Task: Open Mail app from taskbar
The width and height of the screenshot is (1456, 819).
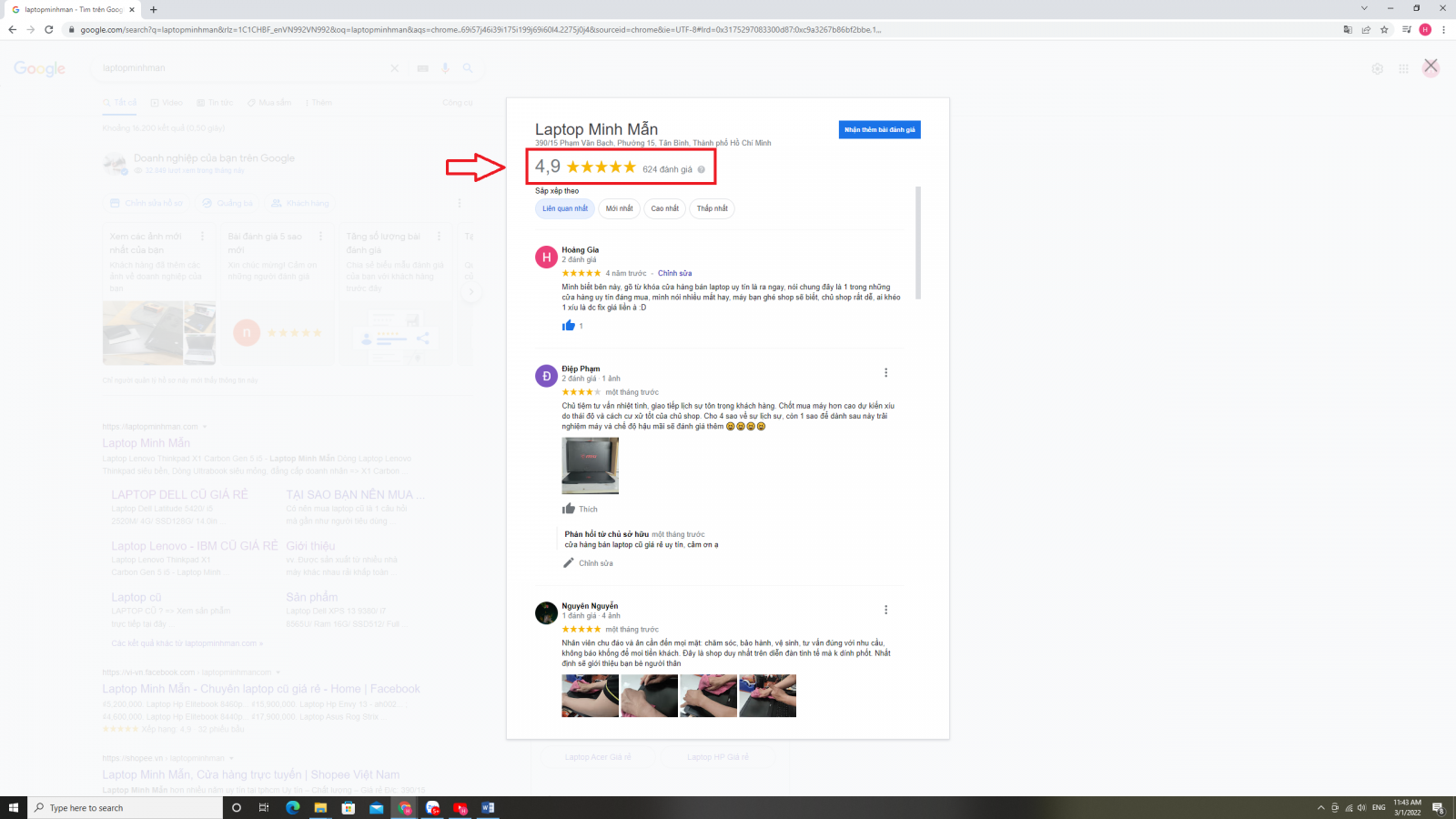Action: coord(377,807)
